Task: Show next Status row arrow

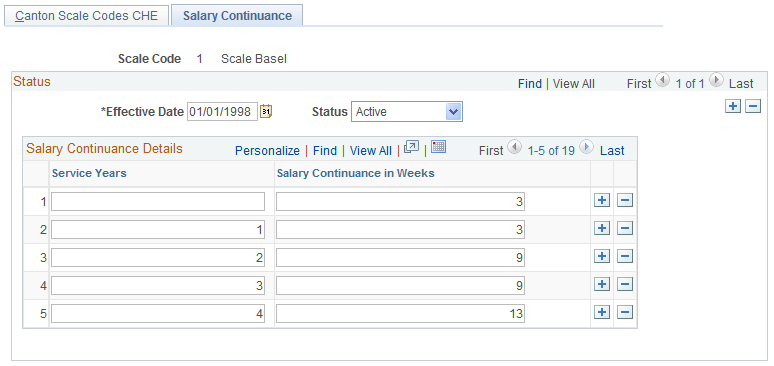Action: tap(717, 81)
